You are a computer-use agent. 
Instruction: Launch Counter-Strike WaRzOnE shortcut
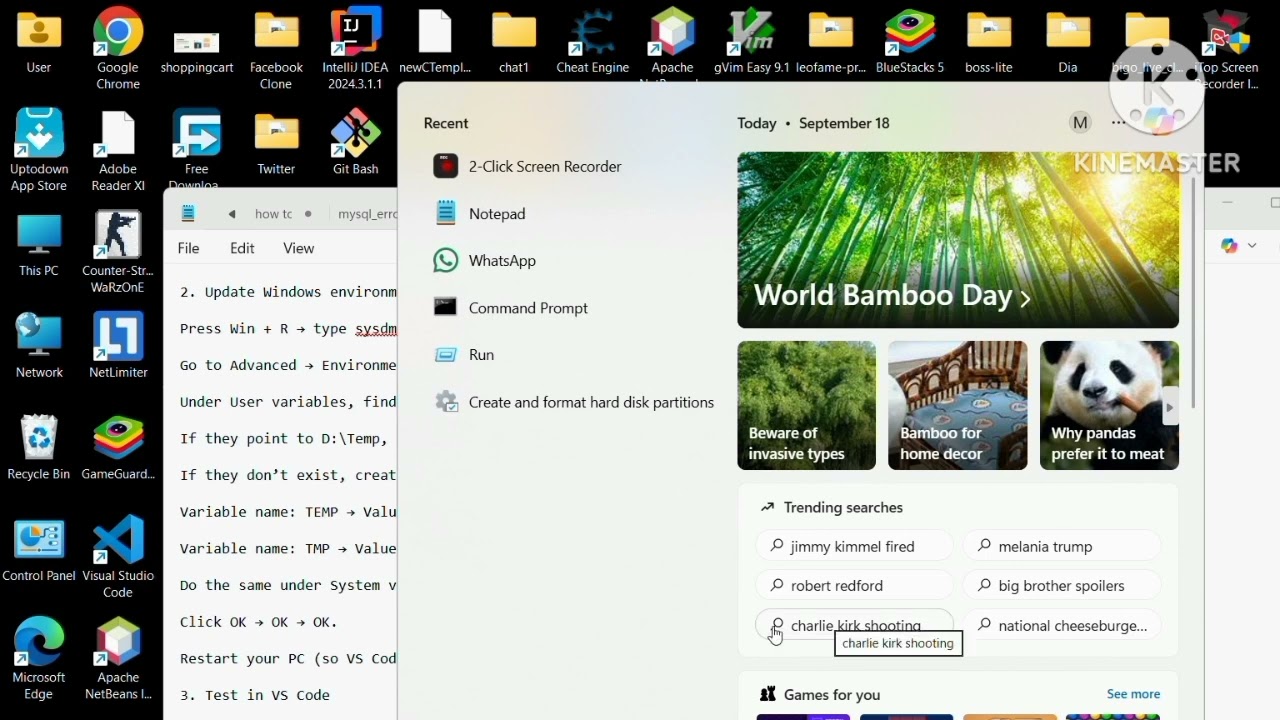pos(118,252)
